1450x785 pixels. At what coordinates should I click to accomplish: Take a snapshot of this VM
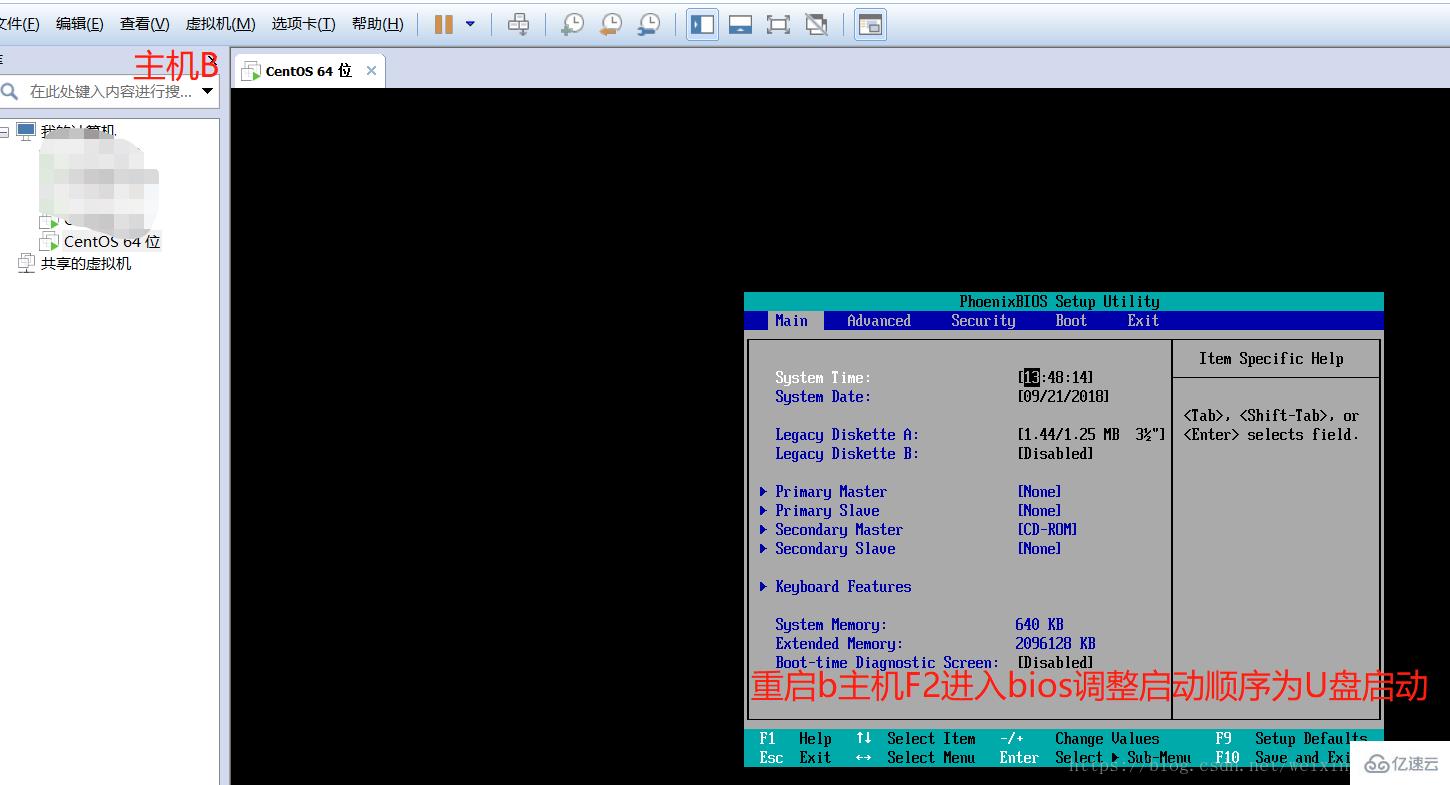(573, 24)
